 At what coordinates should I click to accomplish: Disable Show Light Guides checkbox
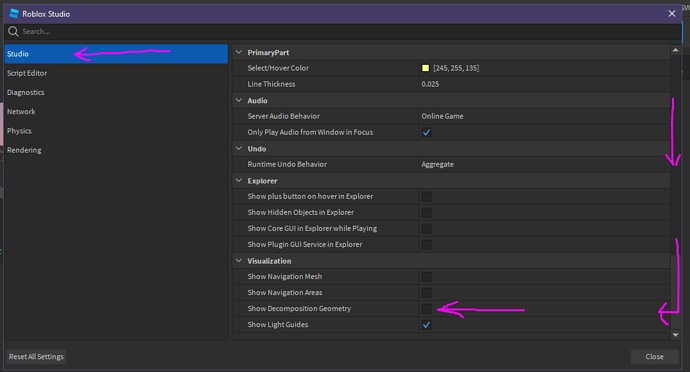pos(426,325)
